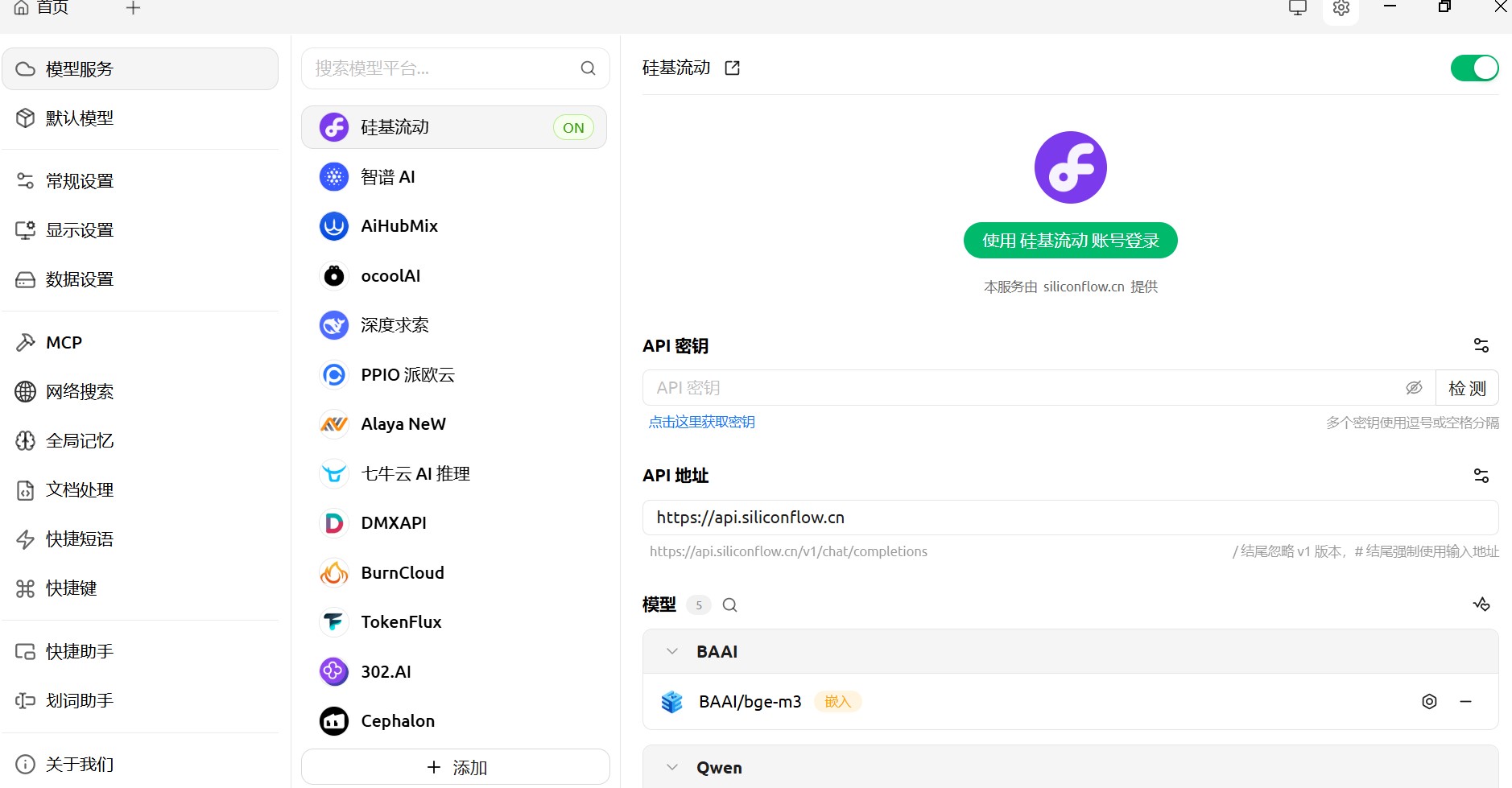Open 显示设置 settings page
Image resolution: width=1512 pixels, height=788 pixels.
140,230
